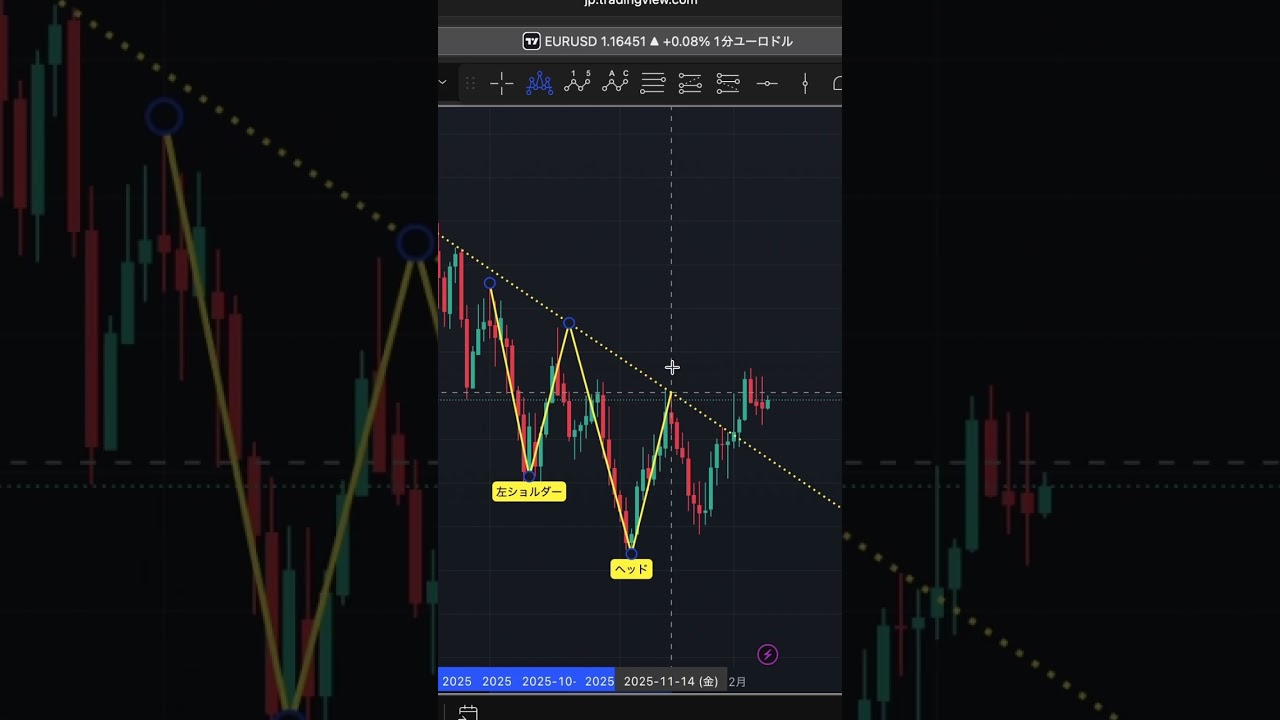The image size is (1280, 720).
Task: Pick the falling dotted-line channel tool
Action: pyautogui.click(x=728, y=84)
